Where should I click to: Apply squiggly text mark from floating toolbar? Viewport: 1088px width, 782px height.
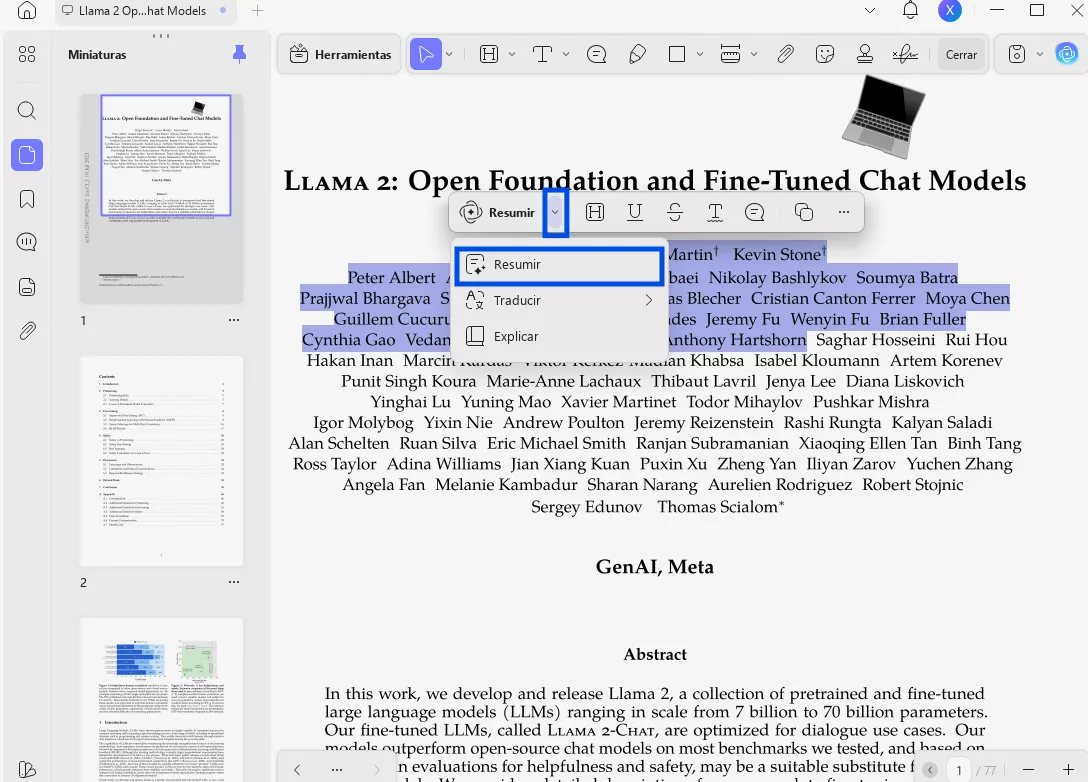tap(715, 212)
